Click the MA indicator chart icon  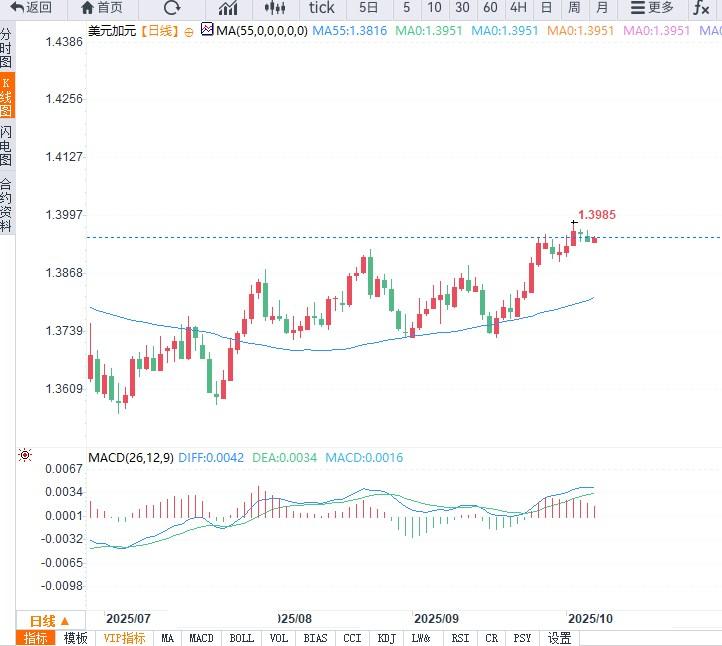point(207,29)
